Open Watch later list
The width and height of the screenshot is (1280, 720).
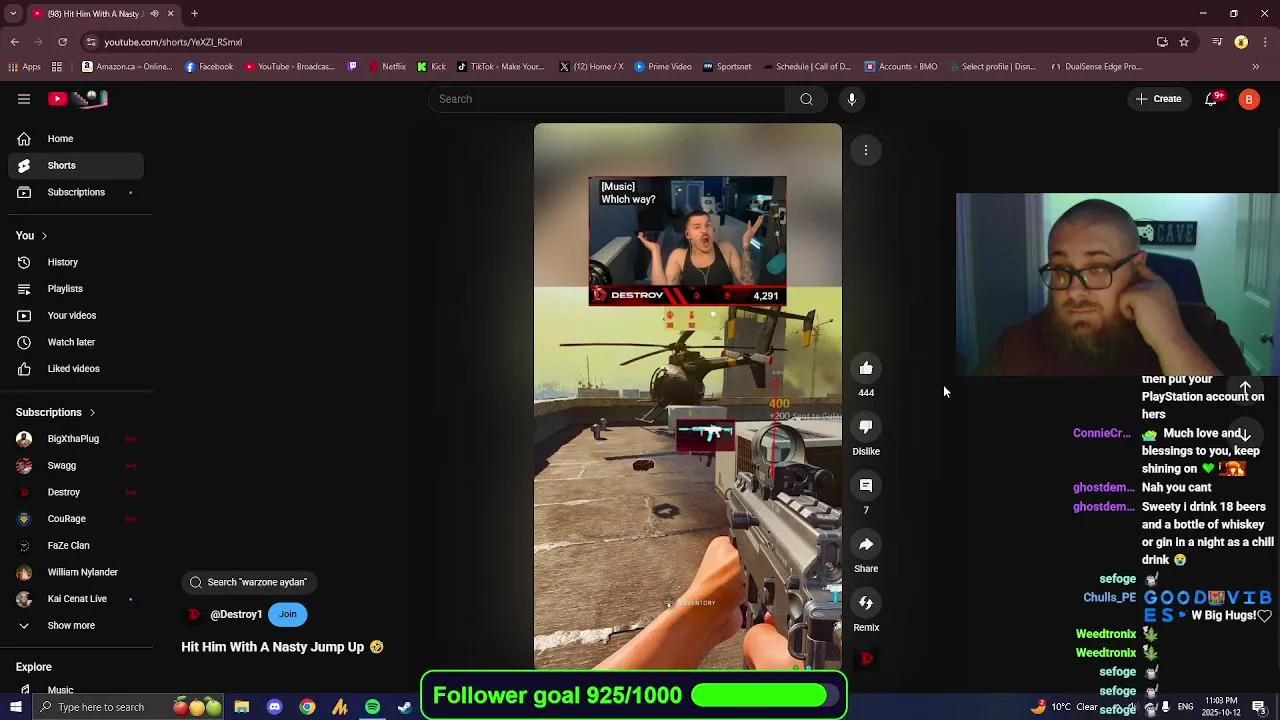pos(76,342)
